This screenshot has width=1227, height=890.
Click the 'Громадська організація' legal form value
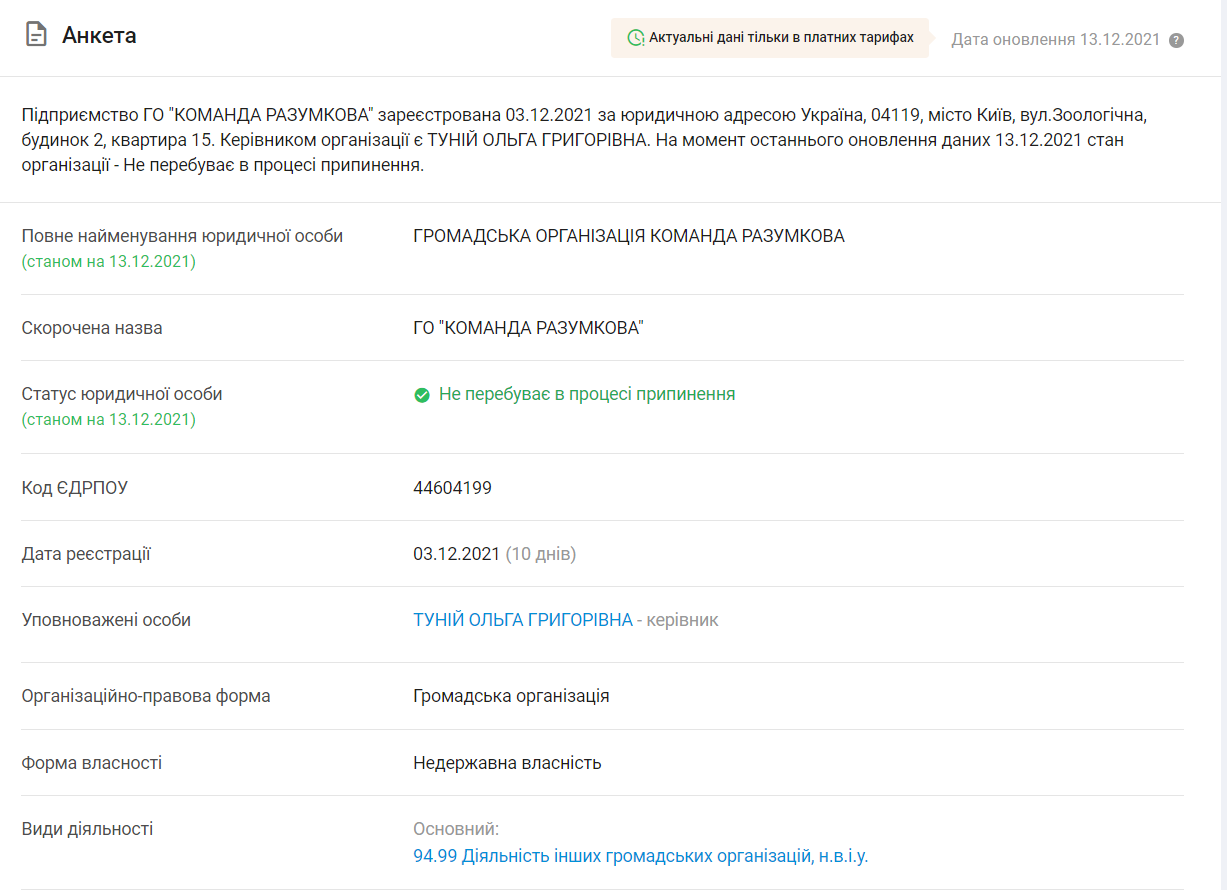(x=511, y=696)
